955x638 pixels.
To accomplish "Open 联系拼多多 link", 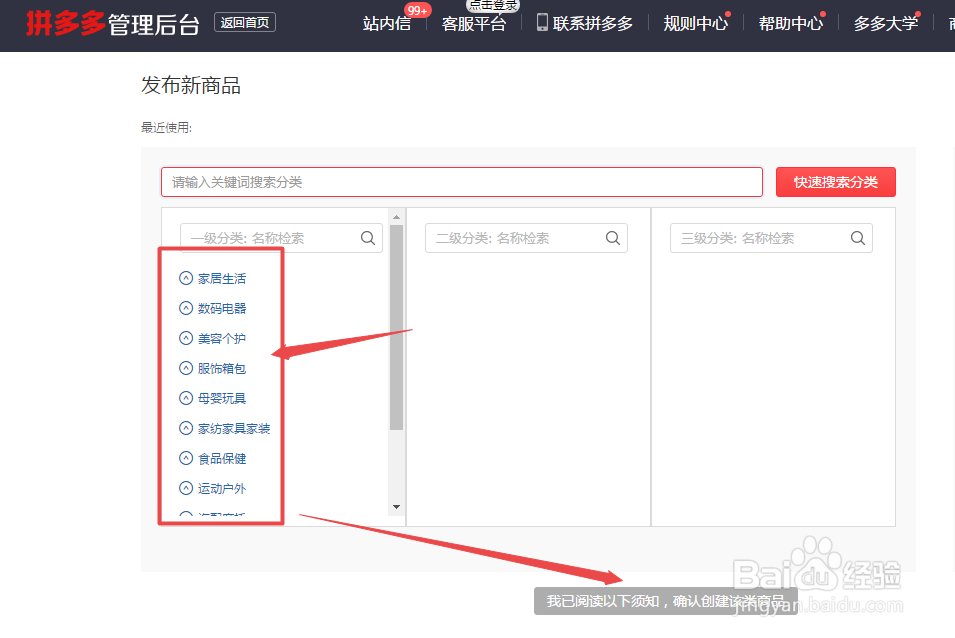I will click(593, 24).
